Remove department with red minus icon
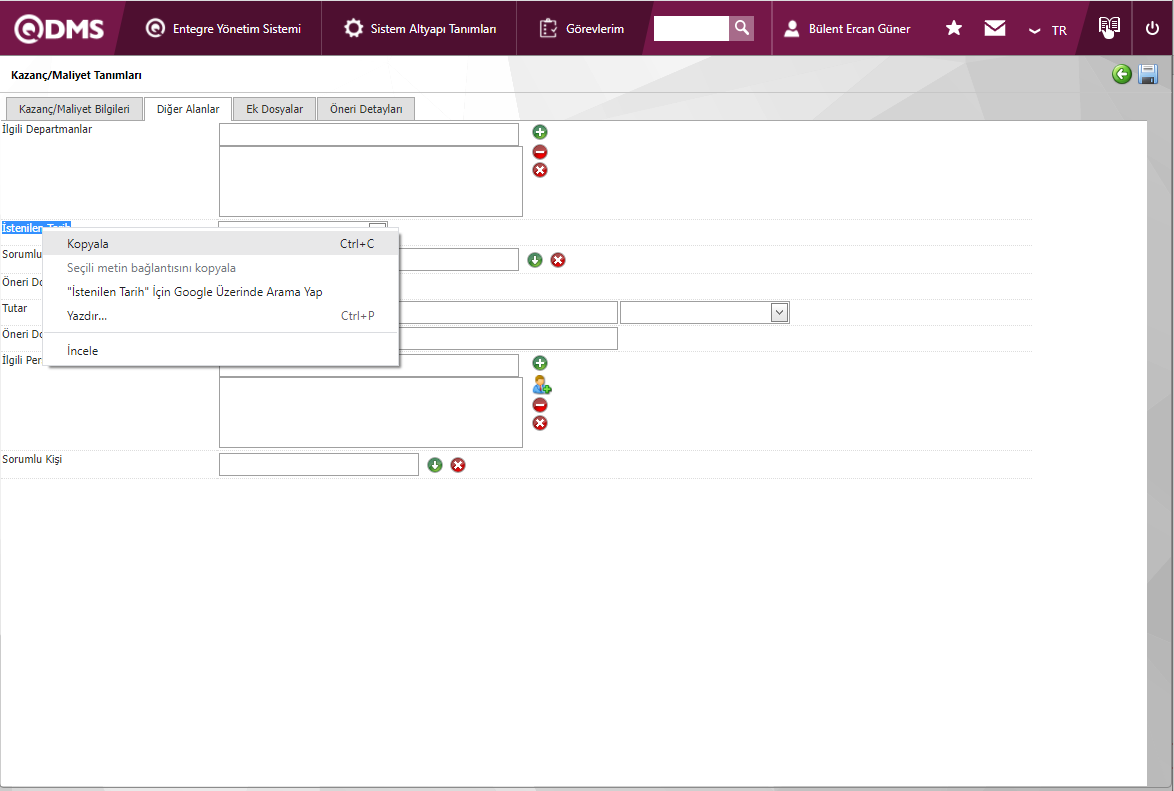 click(x=540, y=151)
